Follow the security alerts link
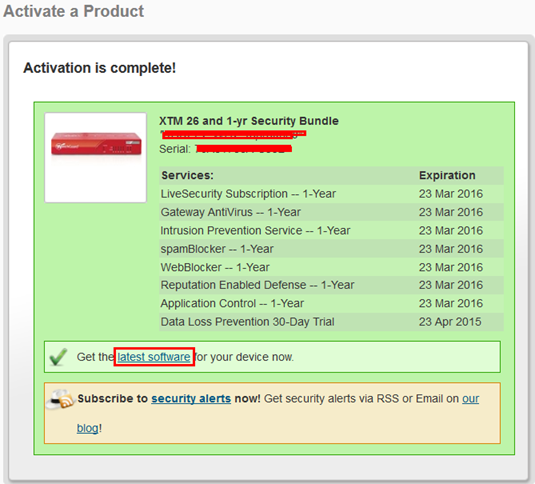Screen dimensions: 535x484 (191, 398)
